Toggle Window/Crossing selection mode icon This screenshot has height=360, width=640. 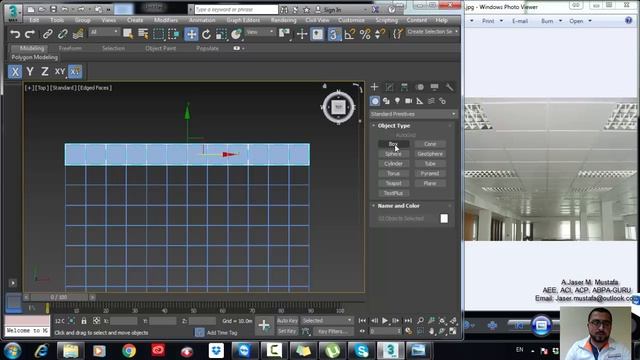click(x=173, y=34)
